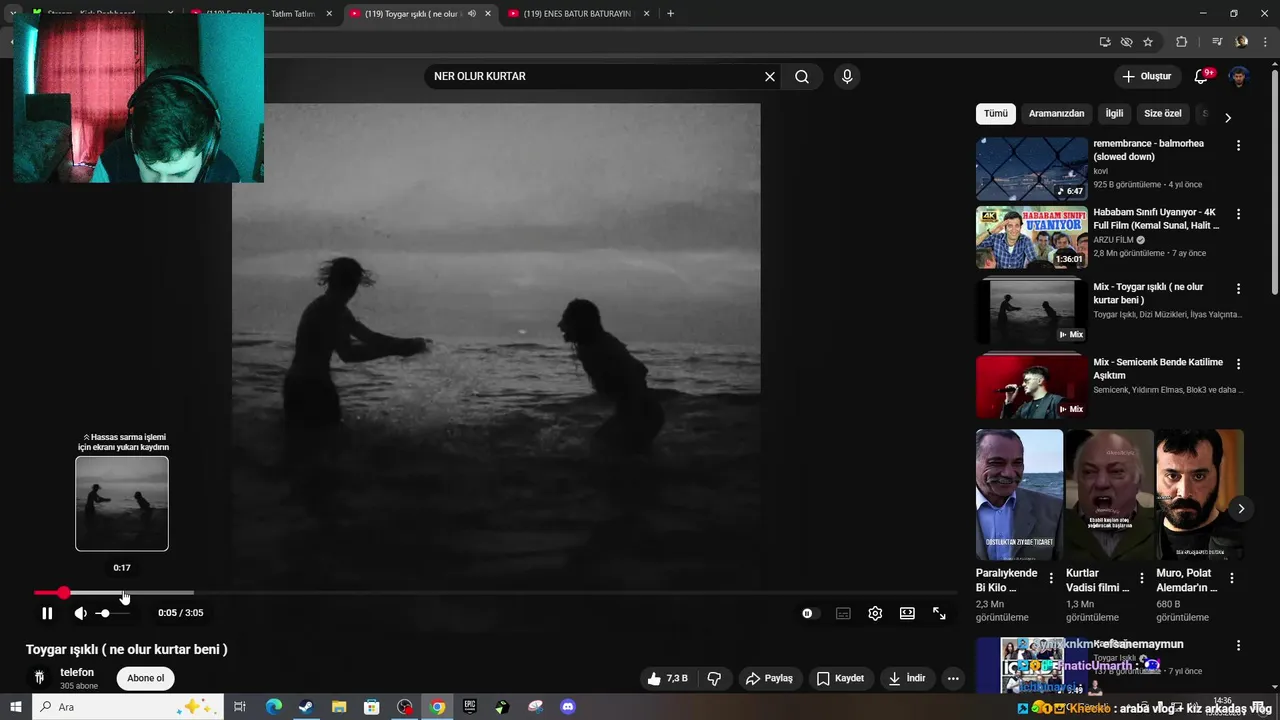Open options for Mix - Toygar ışıklı

pos(1238,288)
